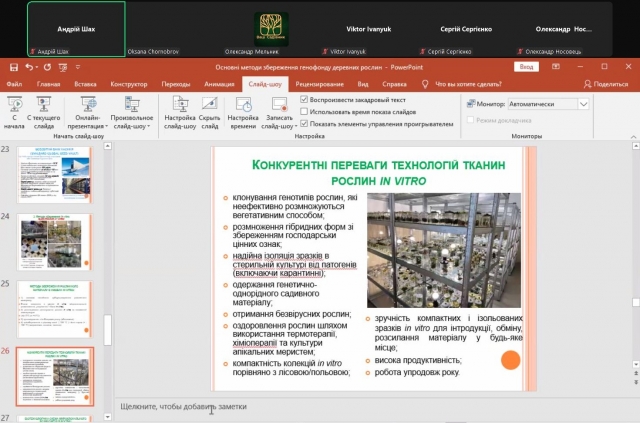Screen dimensions: 640x423
Task: Switch to the Home (Главная) tab
Action: (x=49, y=84)
